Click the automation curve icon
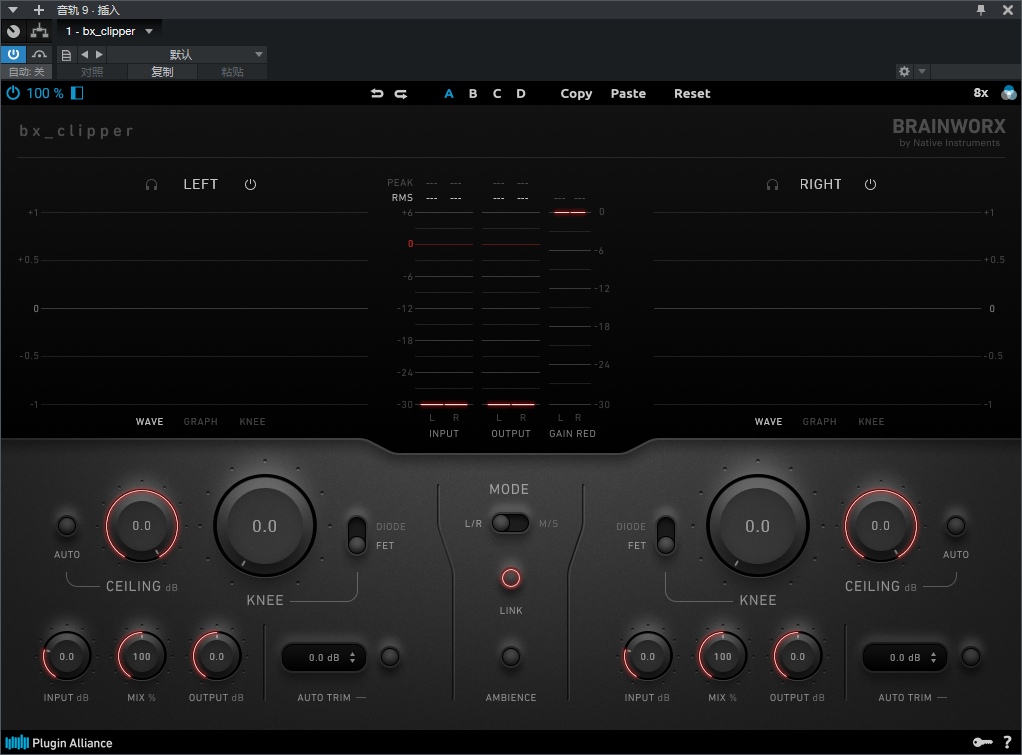This screenshot has height=755, width=1022. 40,54
